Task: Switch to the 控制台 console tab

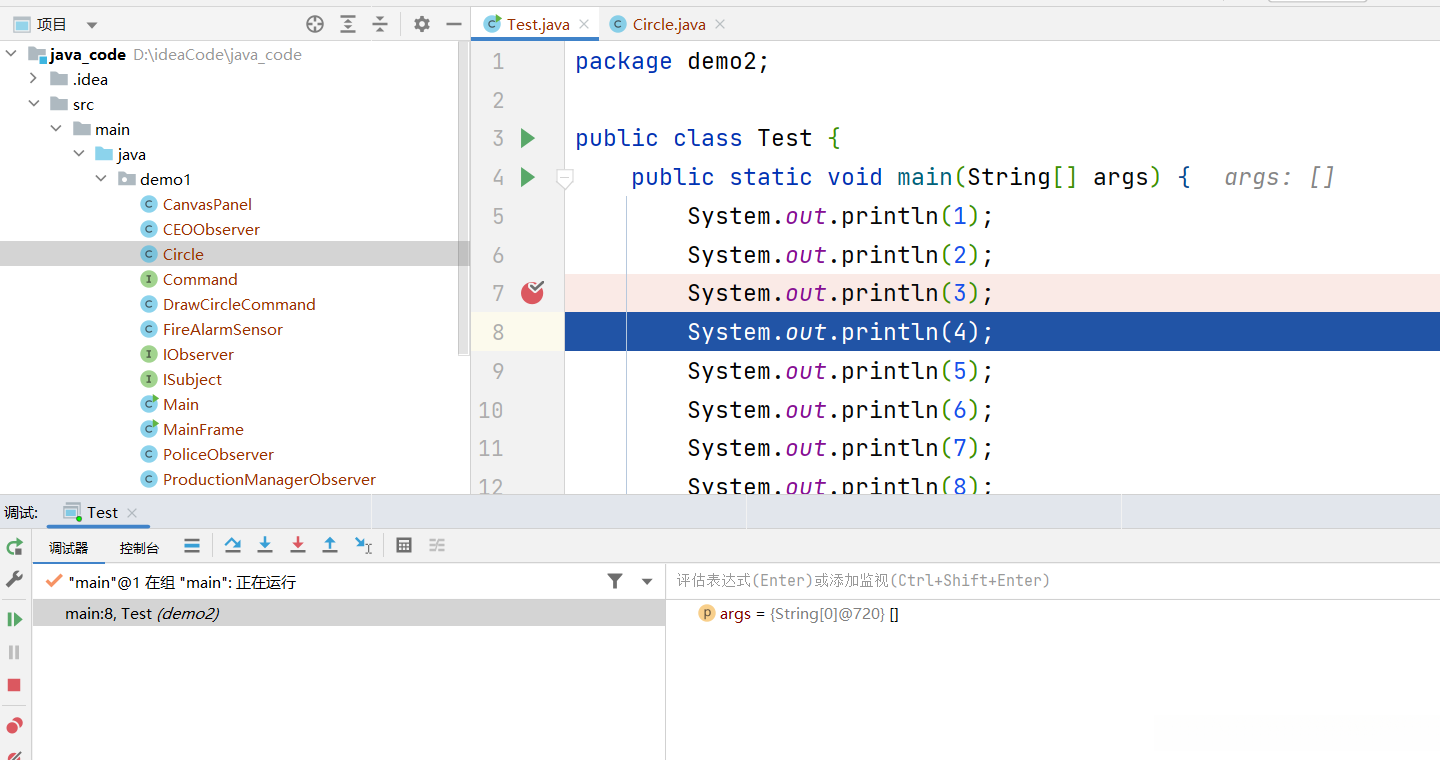Action: [139, 547]
